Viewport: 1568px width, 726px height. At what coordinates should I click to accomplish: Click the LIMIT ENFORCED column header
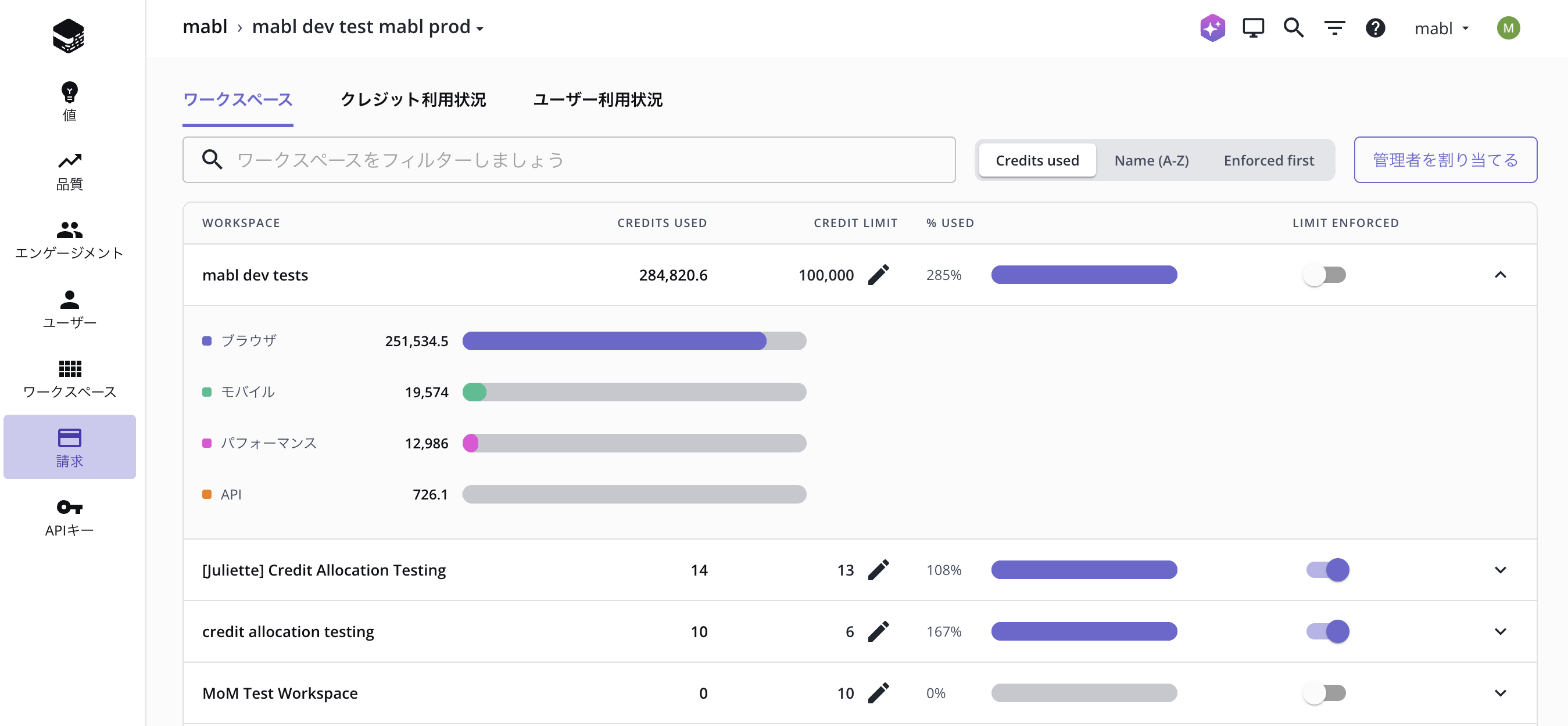pyautogui.click(x=1345, y=222)
